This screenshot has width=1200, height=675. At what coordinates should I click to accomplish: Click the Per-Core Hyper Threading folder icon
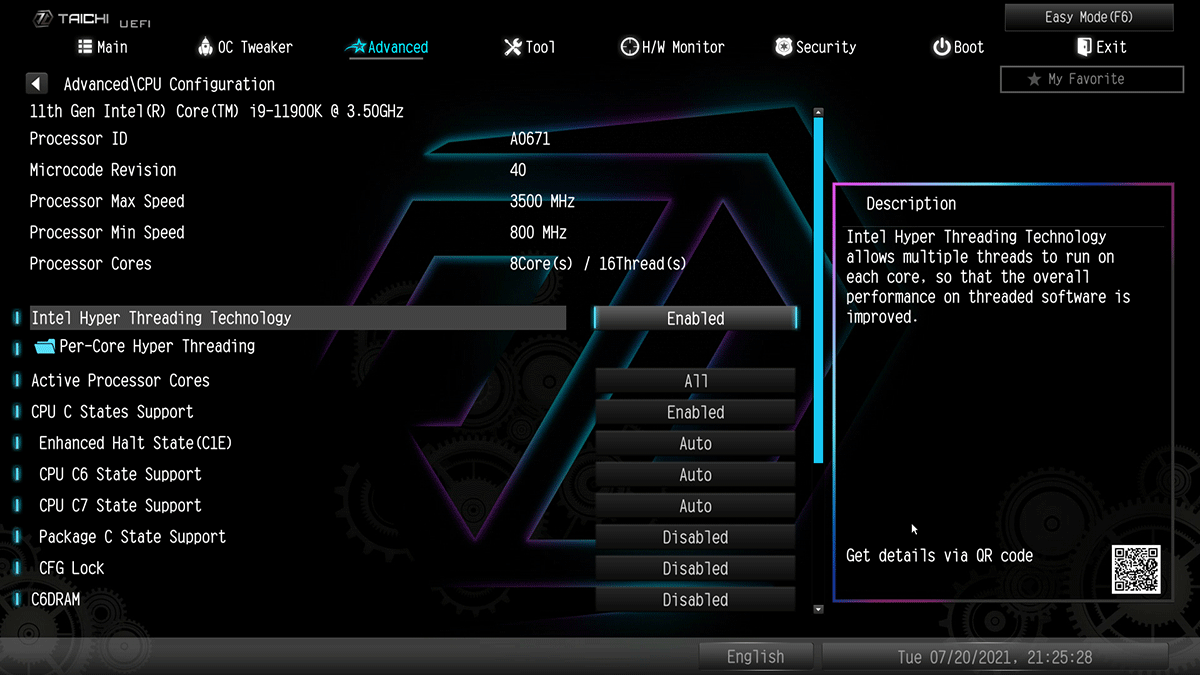coord(45,347)
